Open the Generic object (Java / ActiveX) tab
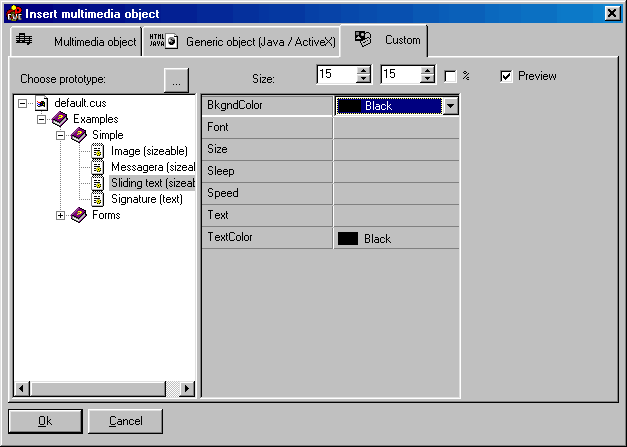 [241, 42]
